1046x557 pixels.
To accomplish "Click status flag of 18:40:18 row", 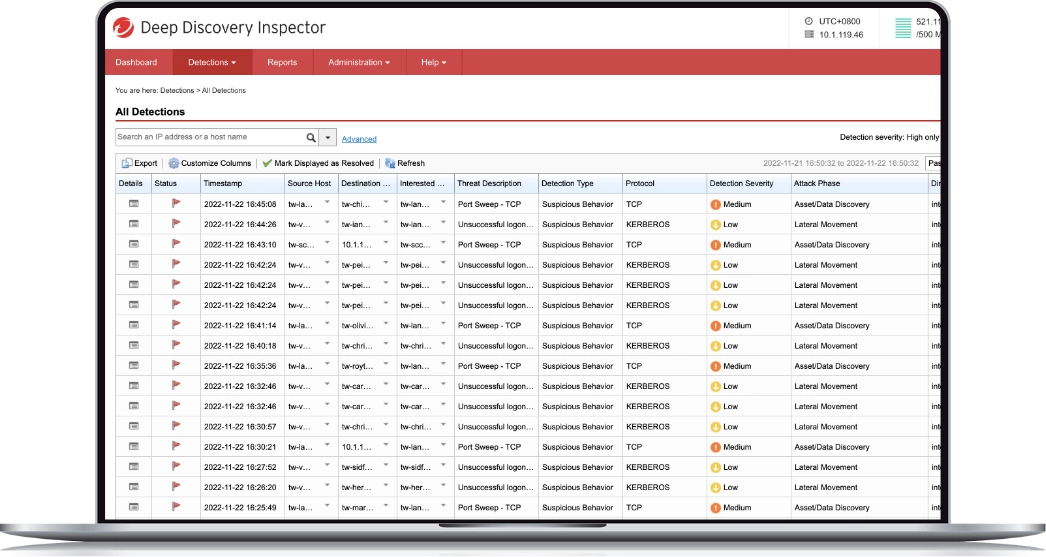I will coord(175,346).
